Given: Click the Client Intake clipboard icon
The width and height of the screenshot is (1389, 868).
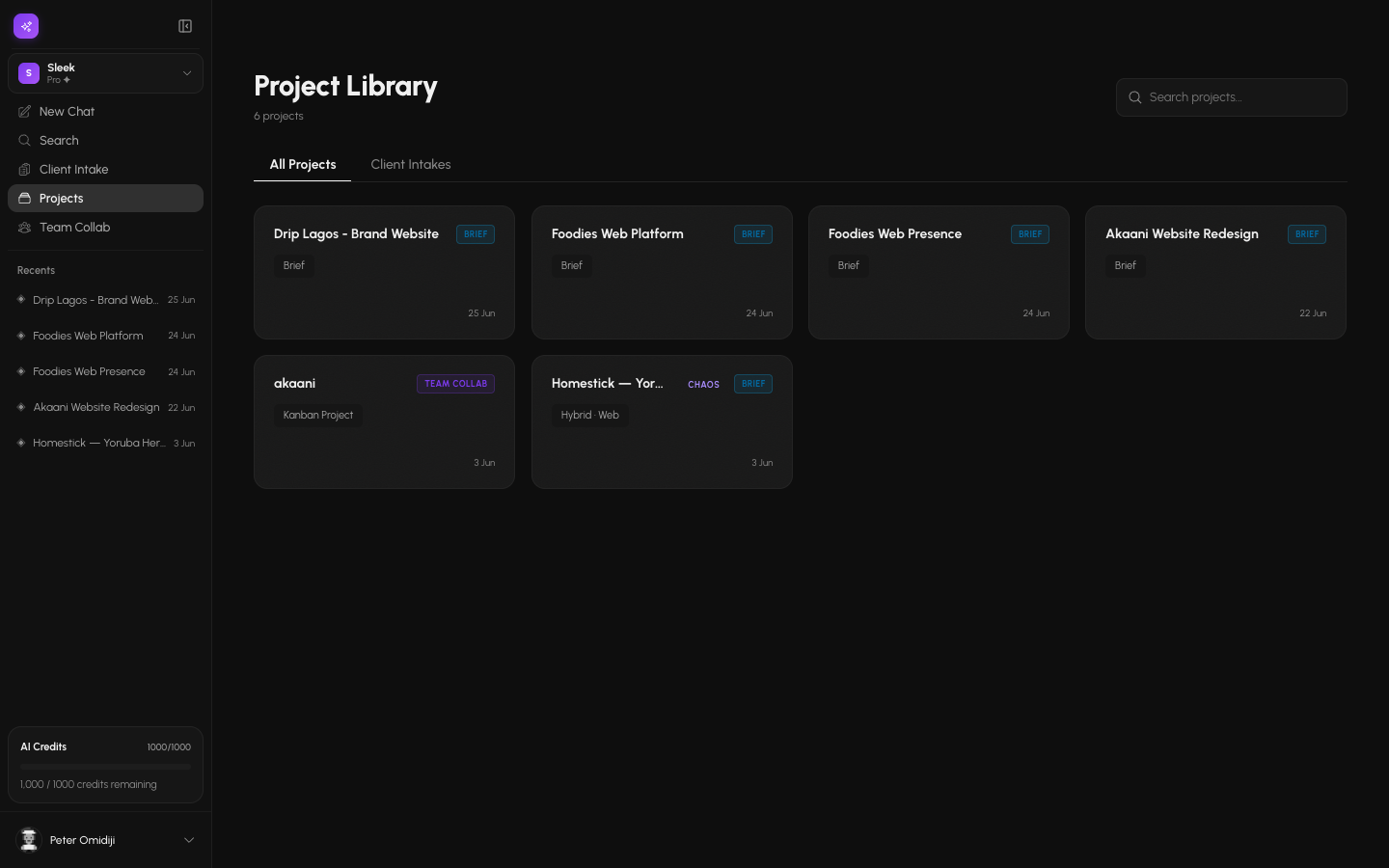Looking at the screenshot, I should (25, 170).
